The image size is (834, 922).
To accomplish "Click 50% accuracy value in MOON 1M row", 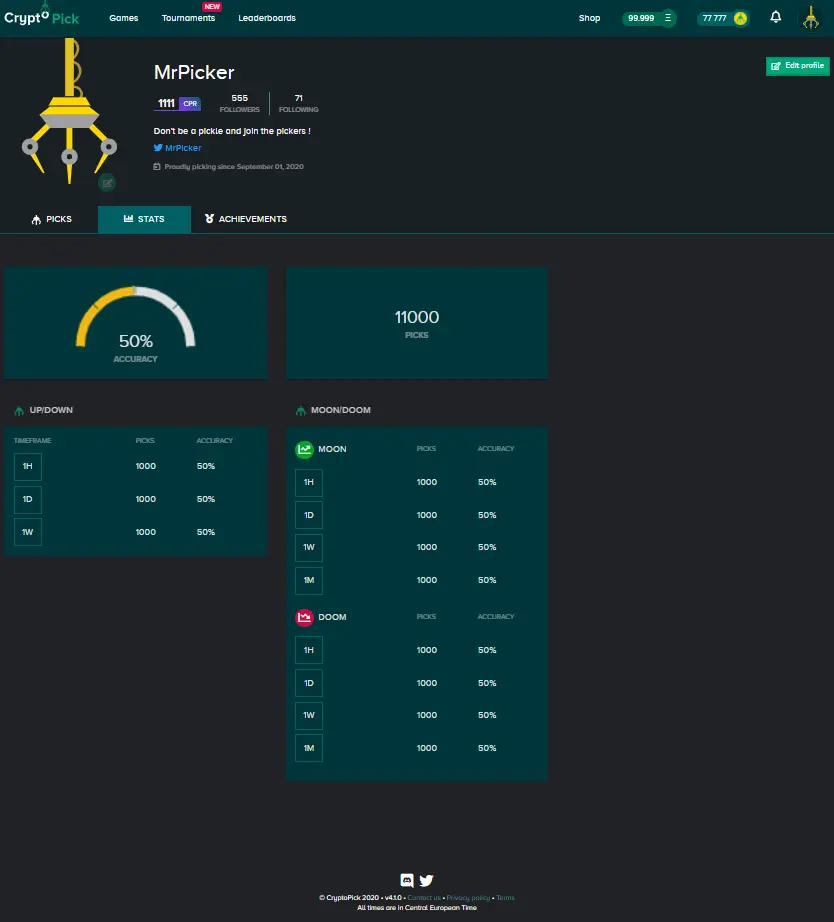I will pos(487,580).
